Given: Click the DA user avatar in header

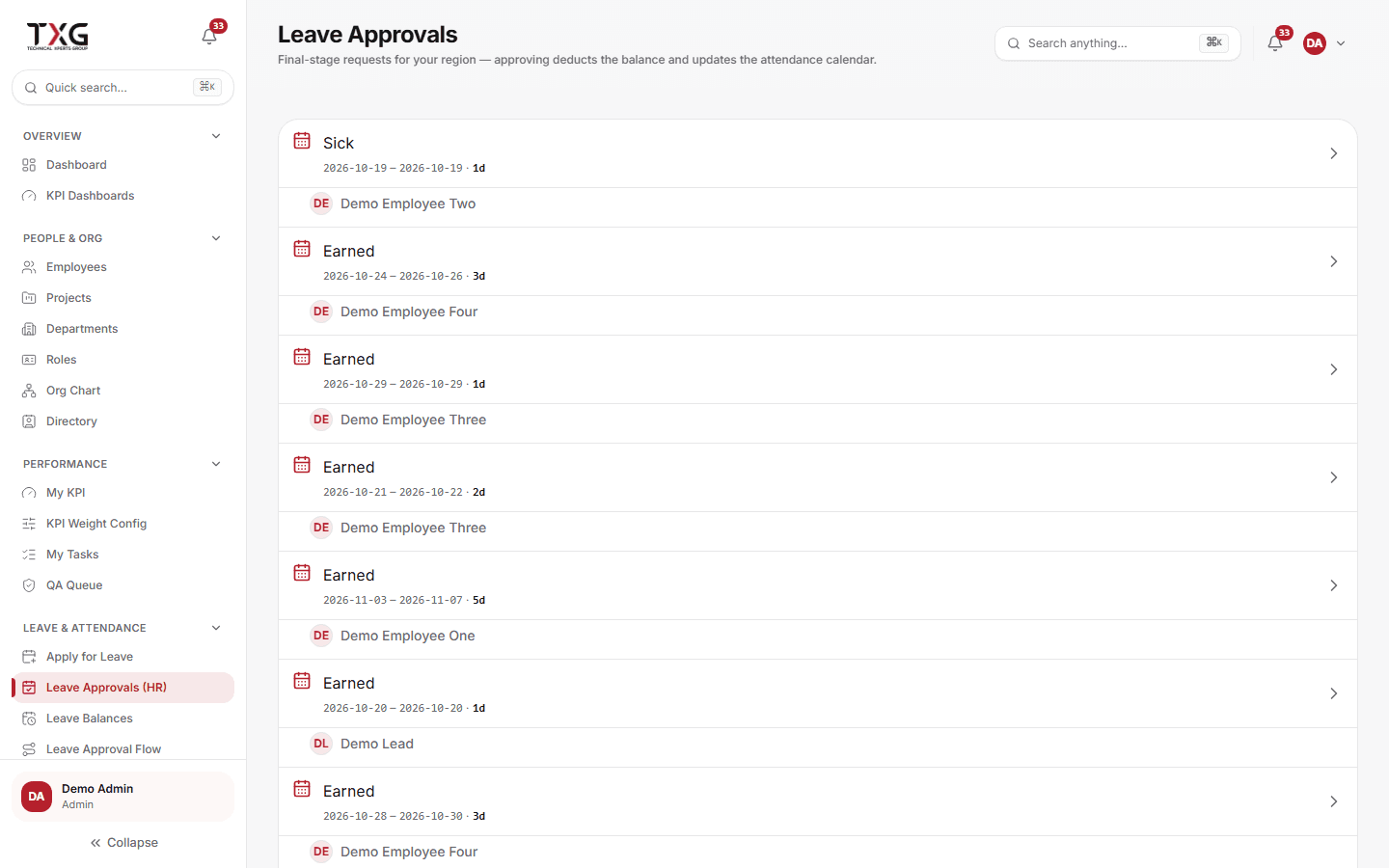Looking at the screenshot, I should click(1315, 43).
